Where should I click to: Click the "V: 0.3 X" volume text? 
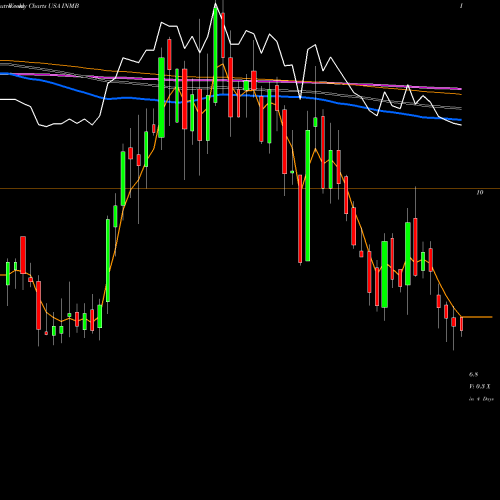tap(480, 387)
